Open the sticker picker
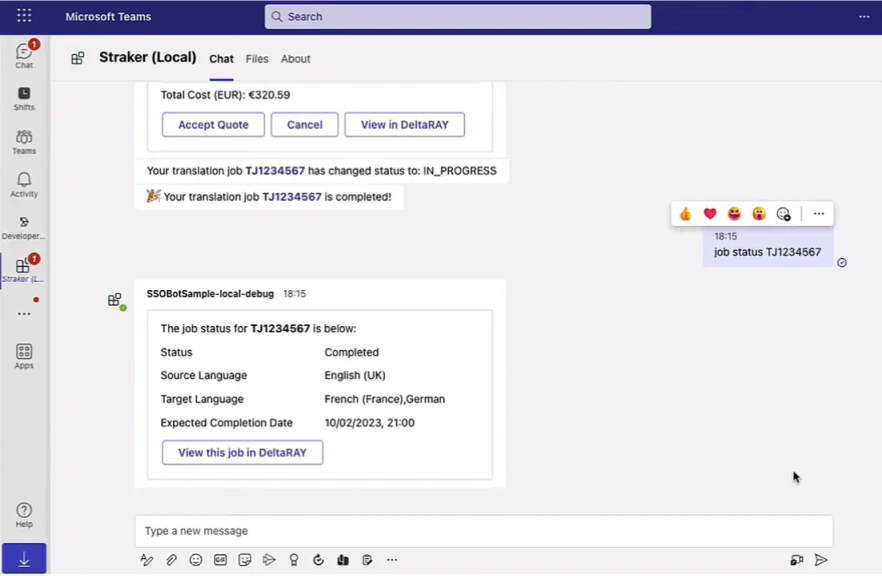 pos(245,560)
